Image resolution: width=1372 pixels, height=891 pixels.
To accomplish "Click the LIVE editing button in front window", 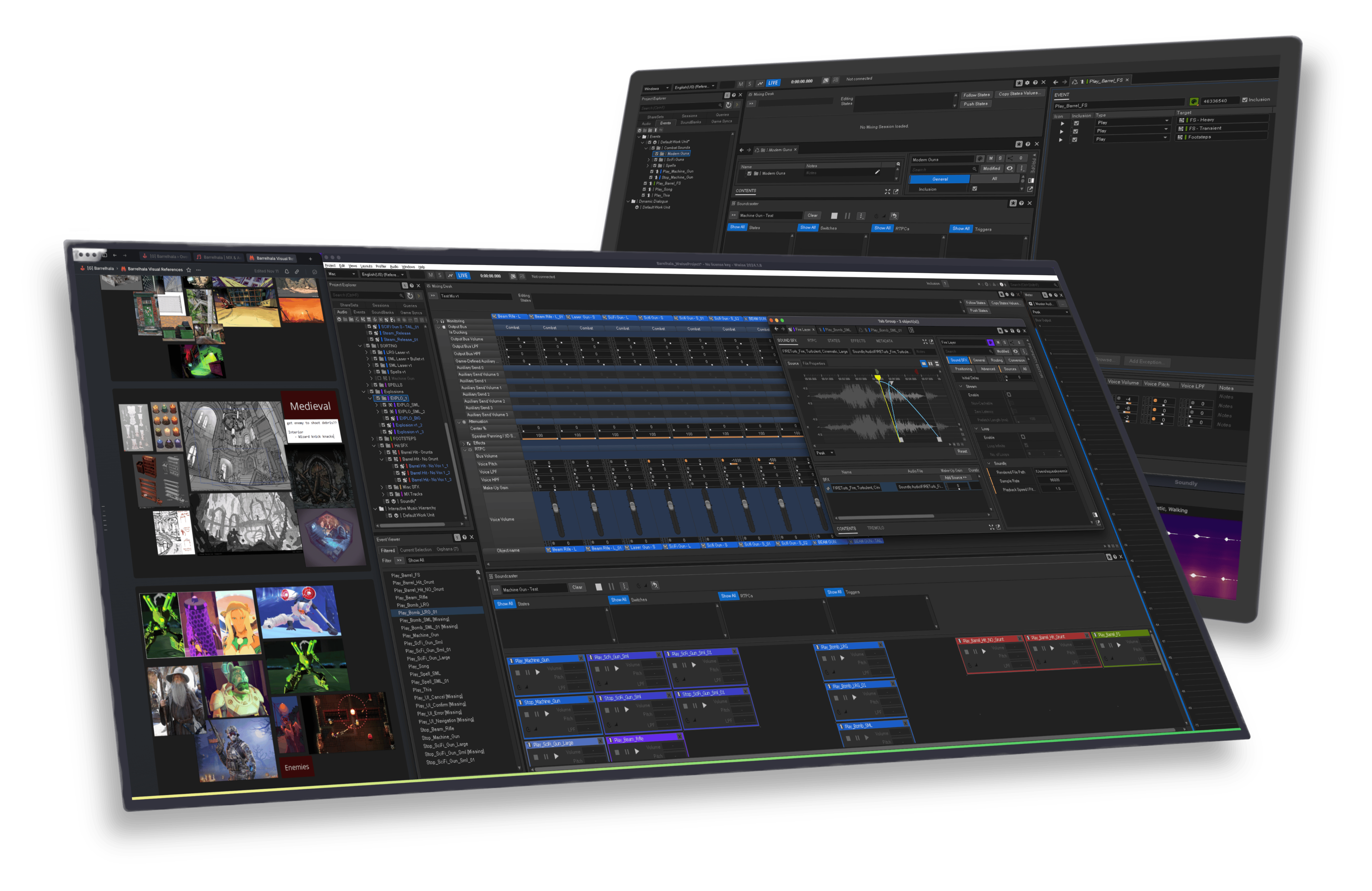I will pos(463,275).
